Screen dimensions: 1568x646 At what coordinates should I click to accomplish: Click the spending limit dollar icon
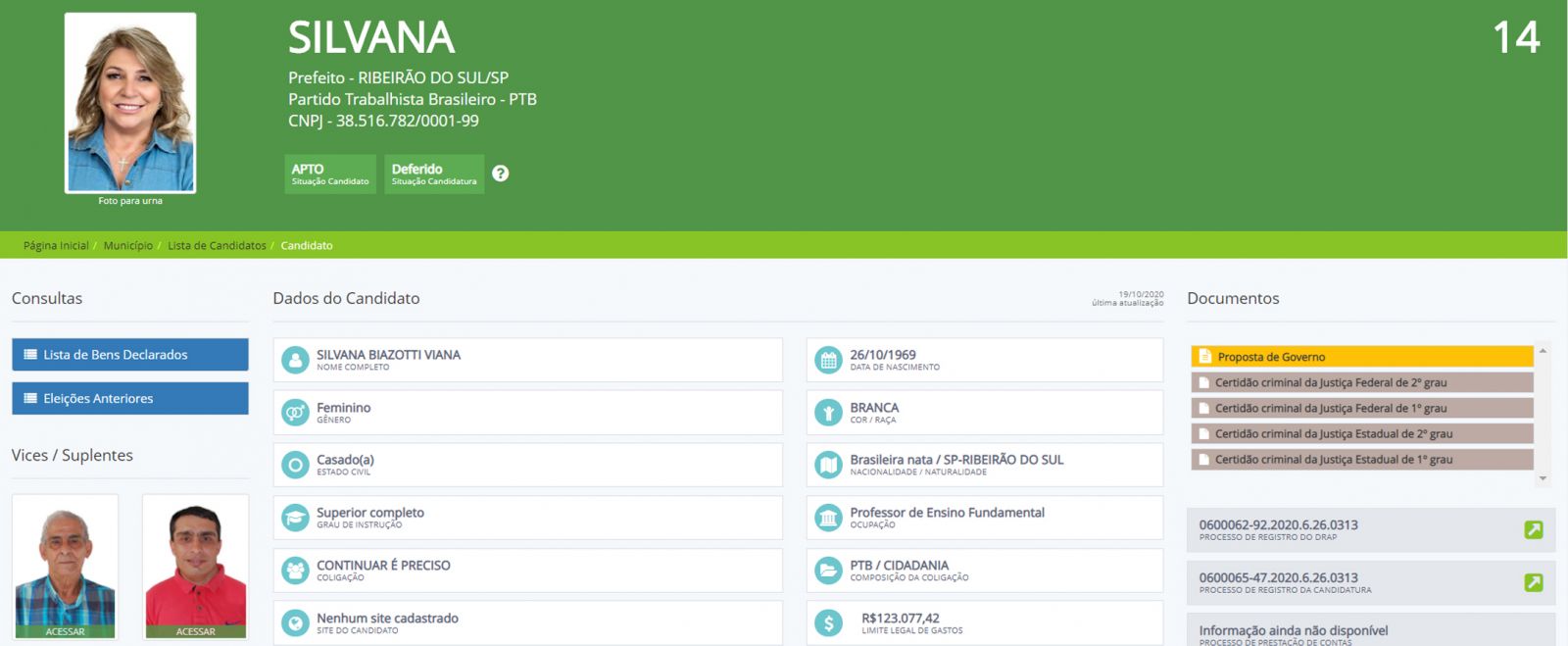click(829, 623)
